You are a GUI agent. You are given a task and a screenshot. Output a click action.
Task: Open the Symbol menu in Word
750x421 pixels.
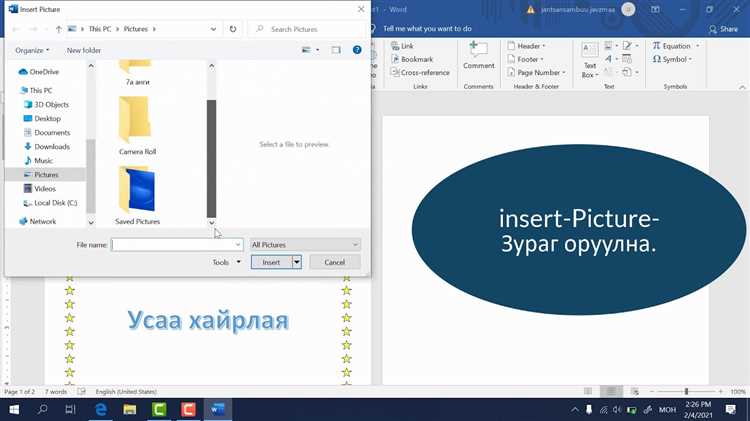pyautogui.click(x=672, y=59)
